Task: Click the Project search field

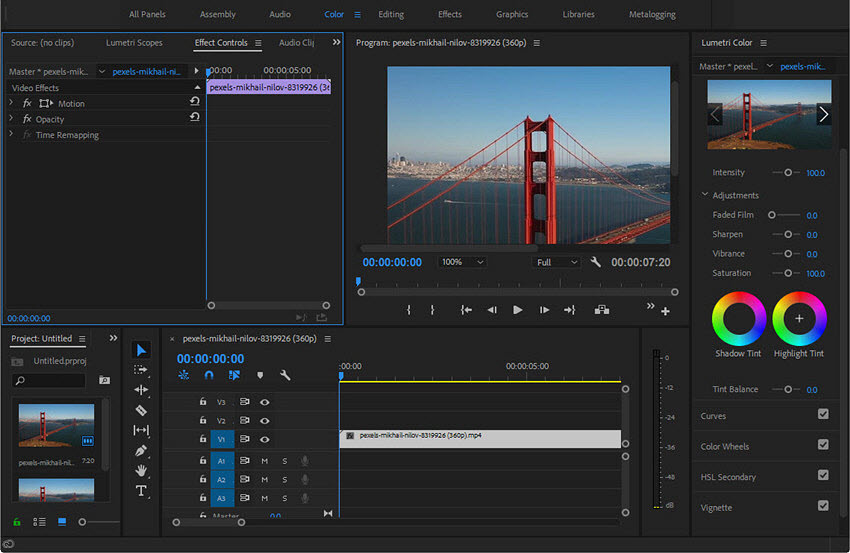Action: [x=49, y=381]
